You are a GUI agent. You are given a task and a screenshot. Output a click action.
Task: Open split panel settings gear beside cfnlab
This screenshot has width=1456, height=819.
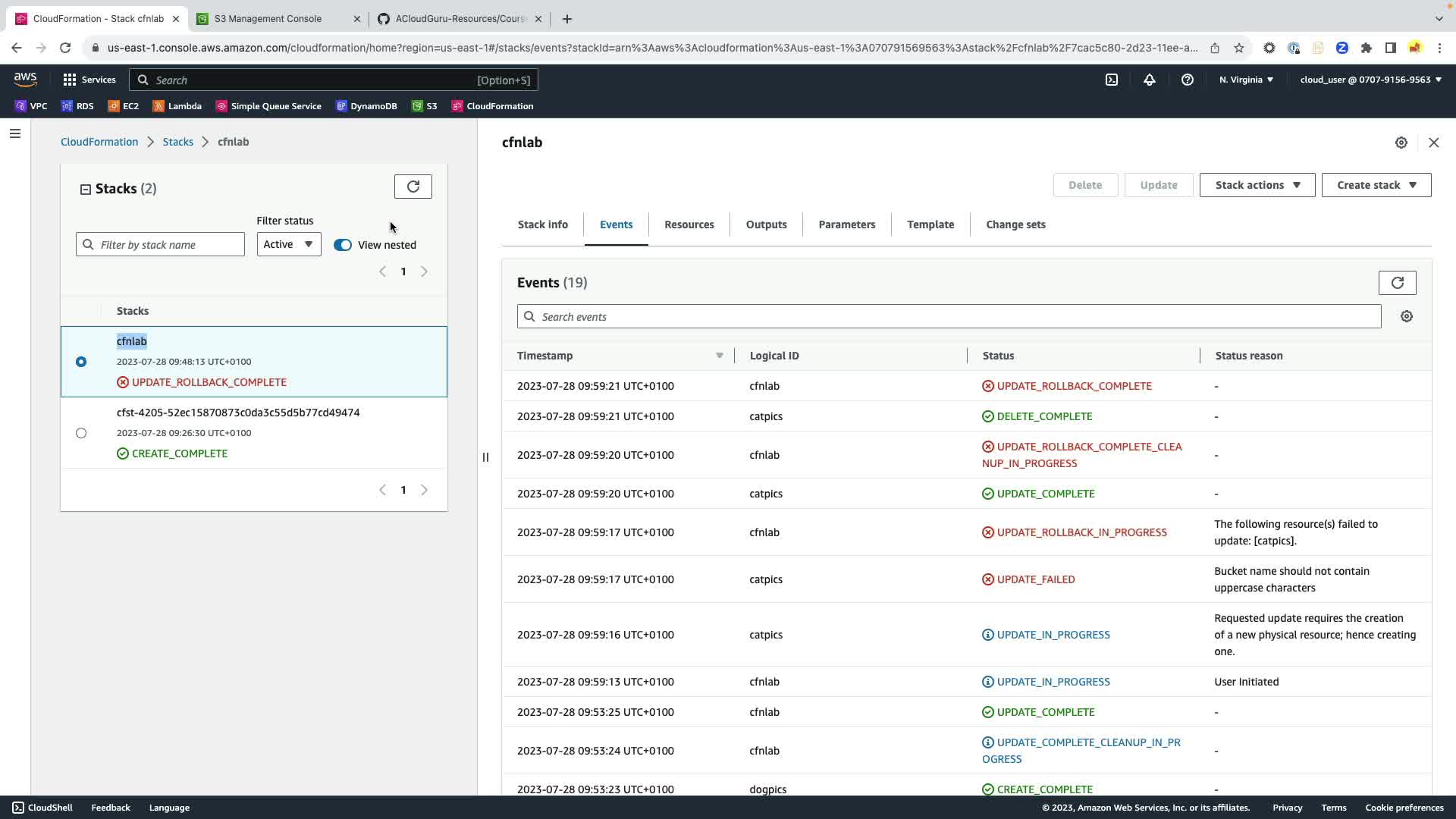[1401, 143]
